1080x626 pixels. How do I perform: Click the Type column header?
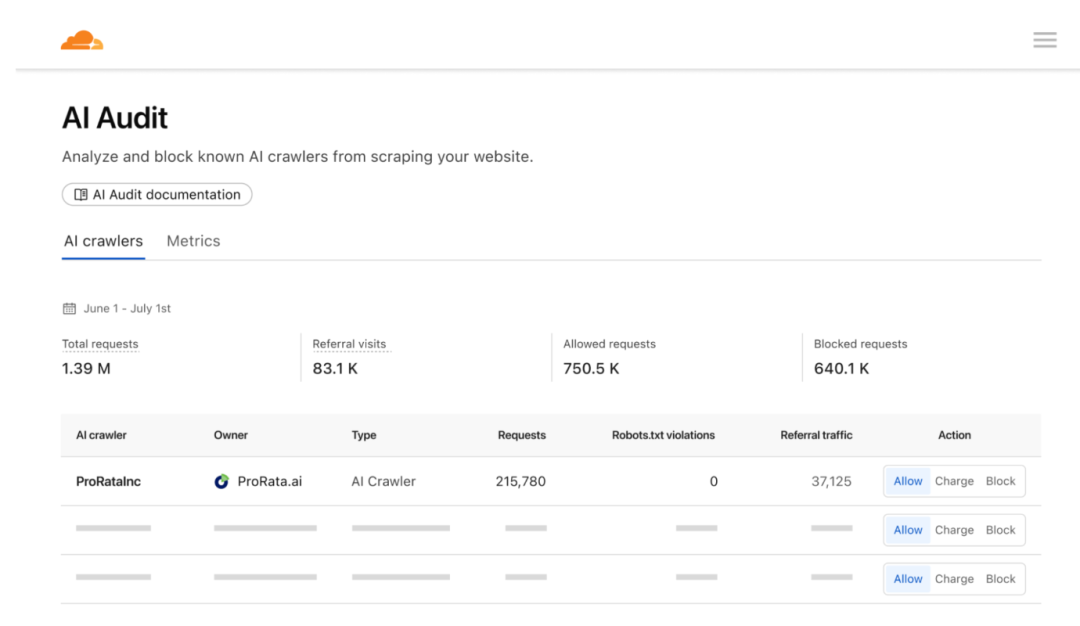[x=364, y=435]
